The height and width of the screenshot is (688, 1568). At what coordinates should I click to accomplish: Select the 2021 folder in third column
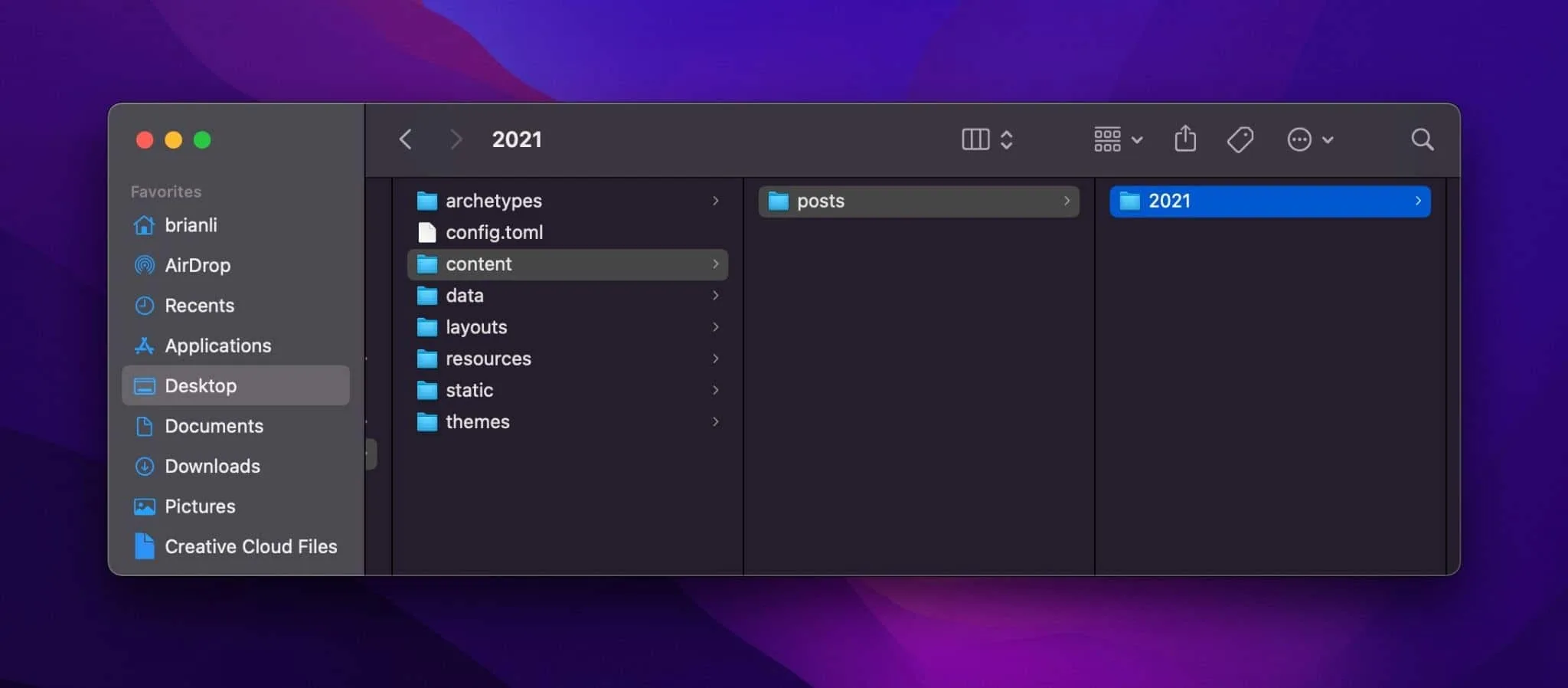pos(1269,201)
